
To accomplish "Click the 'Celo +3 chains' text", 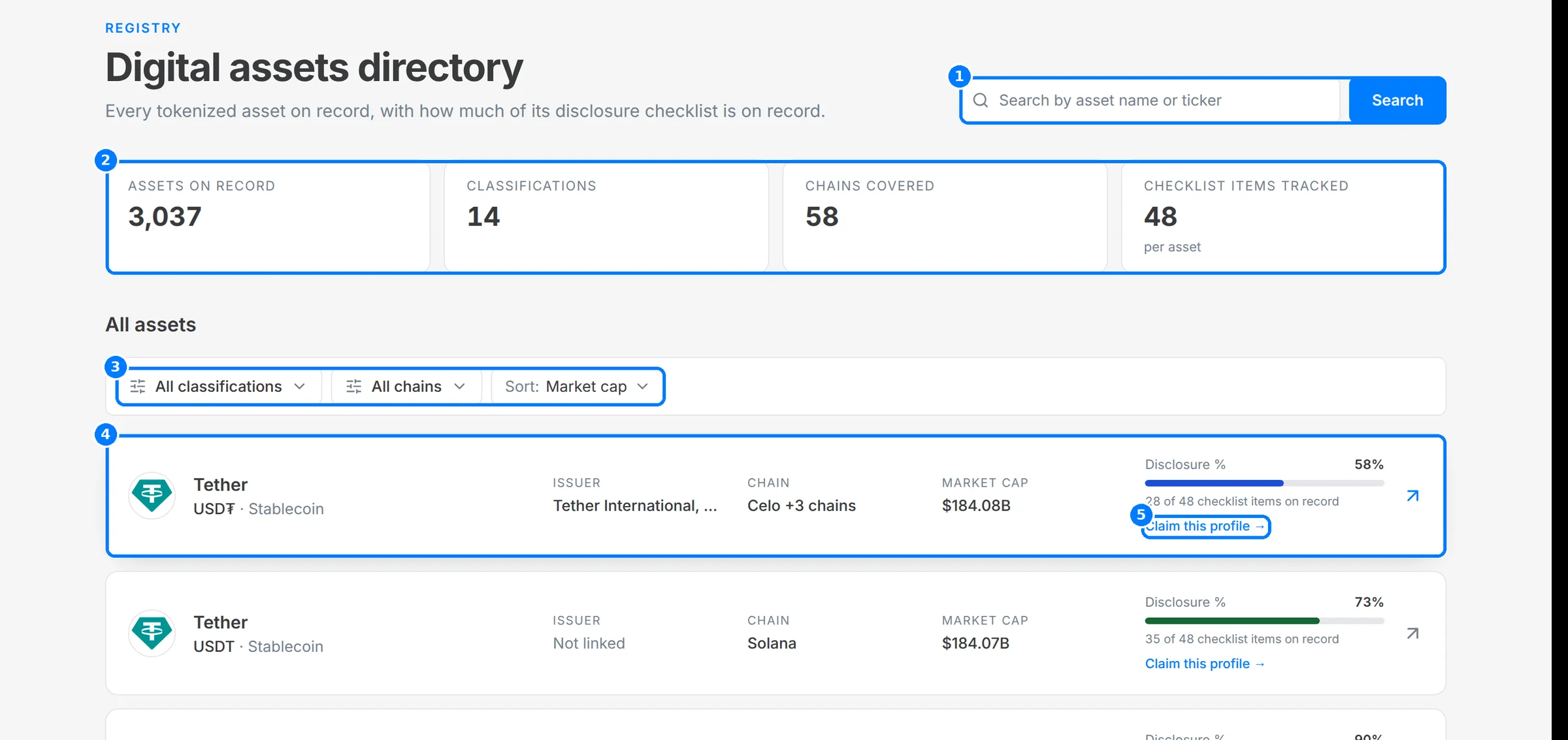I will pyautogui.click(x=802, y=506).
